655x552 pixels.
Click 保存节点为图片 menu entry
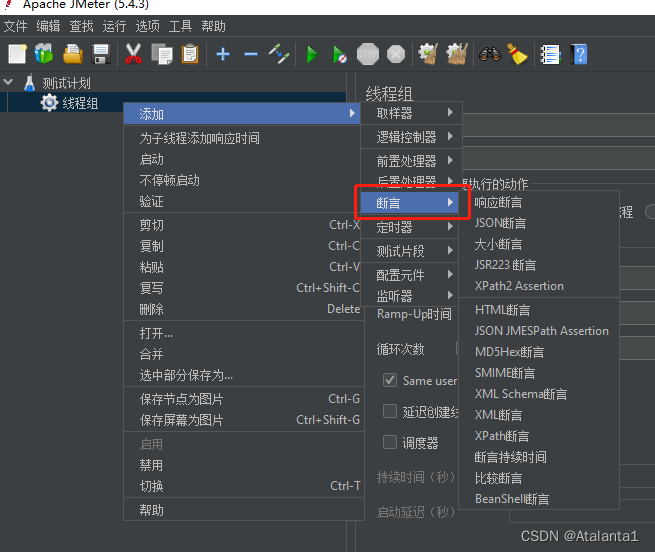coord(242,399)
